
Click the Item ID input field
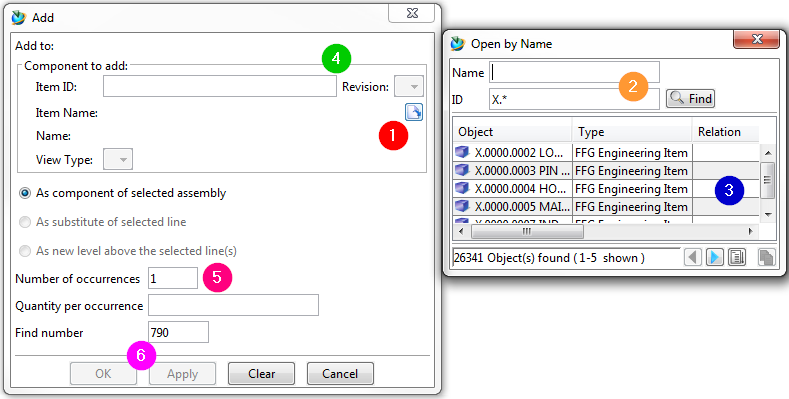click(220, 86)
